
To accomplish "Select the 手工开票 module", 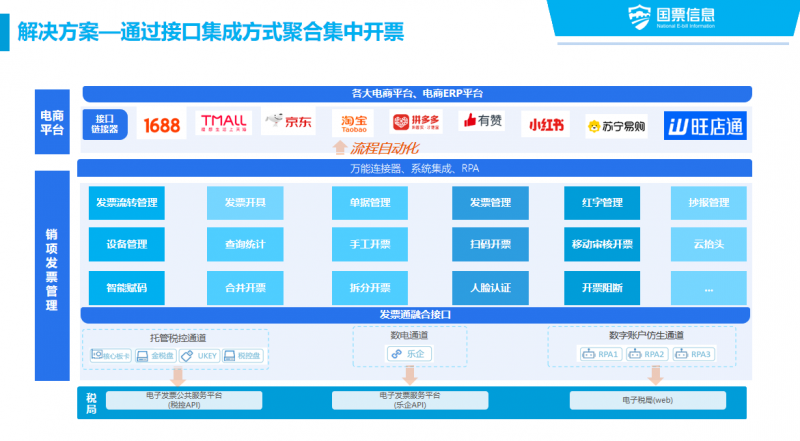I will 370,244.
